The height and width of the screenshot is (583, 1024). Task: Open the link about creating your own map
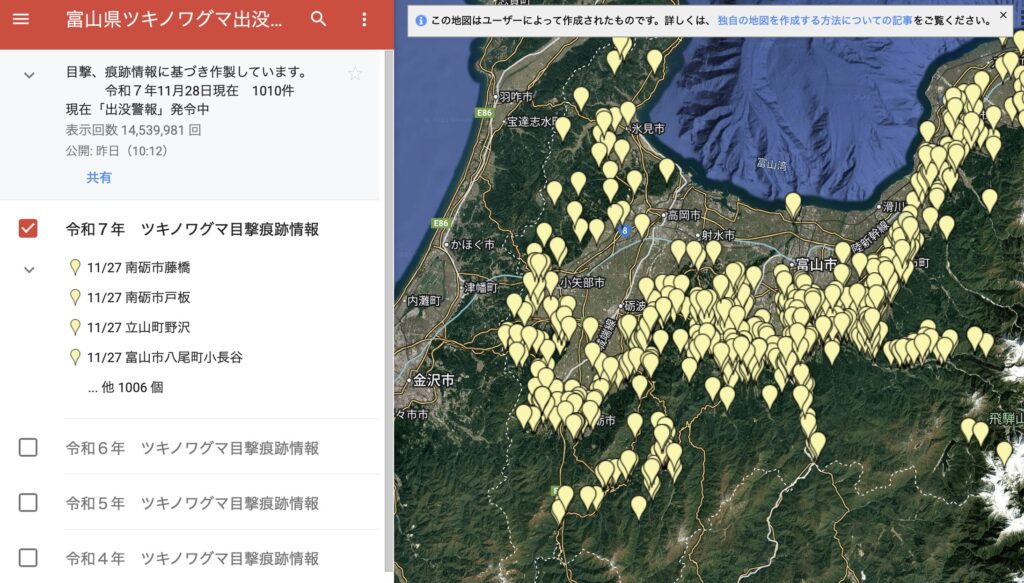[x=814, y=20]
